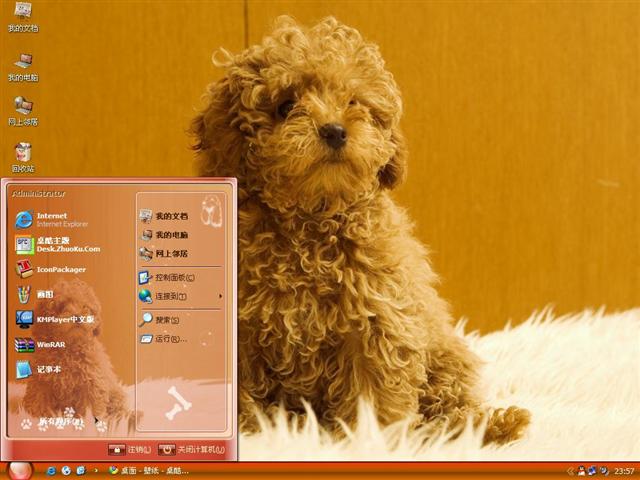This screenshot has width=640, height=480.
Task: Click the 23:57 taskbar clock
Action: point(624,471)
